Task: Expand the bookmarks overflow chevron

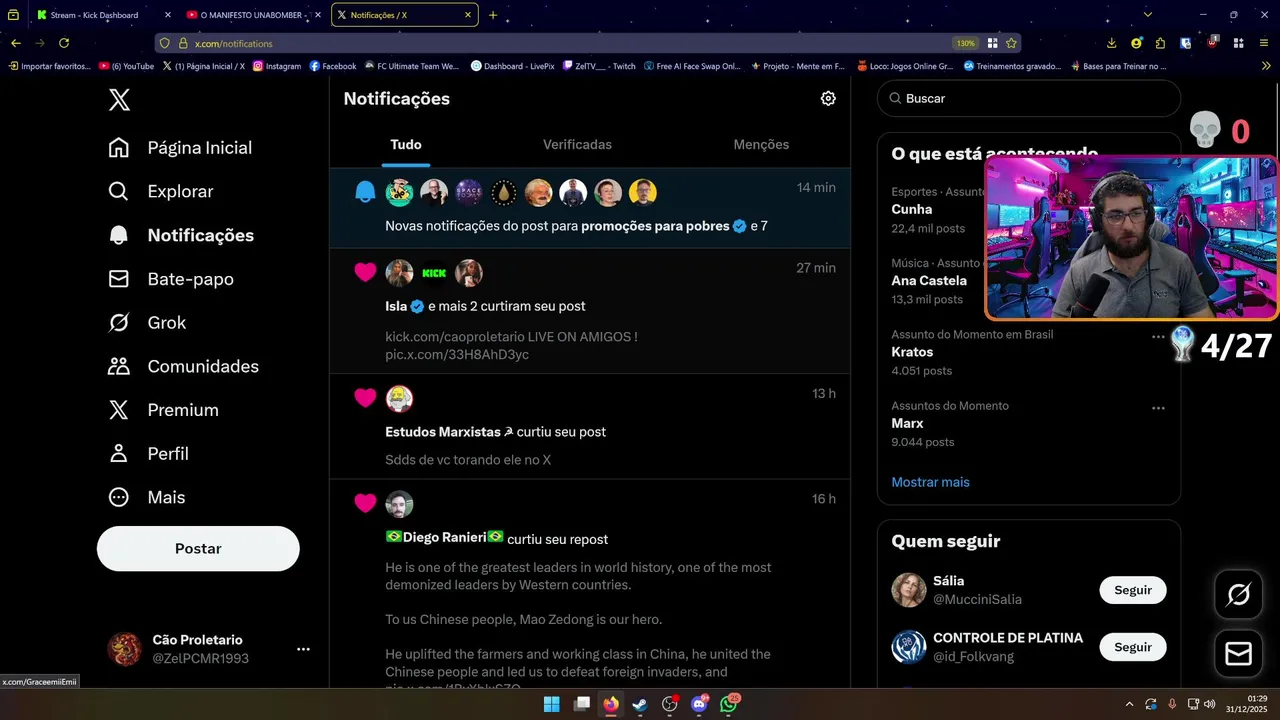Action: click(x=1266, y=66)
